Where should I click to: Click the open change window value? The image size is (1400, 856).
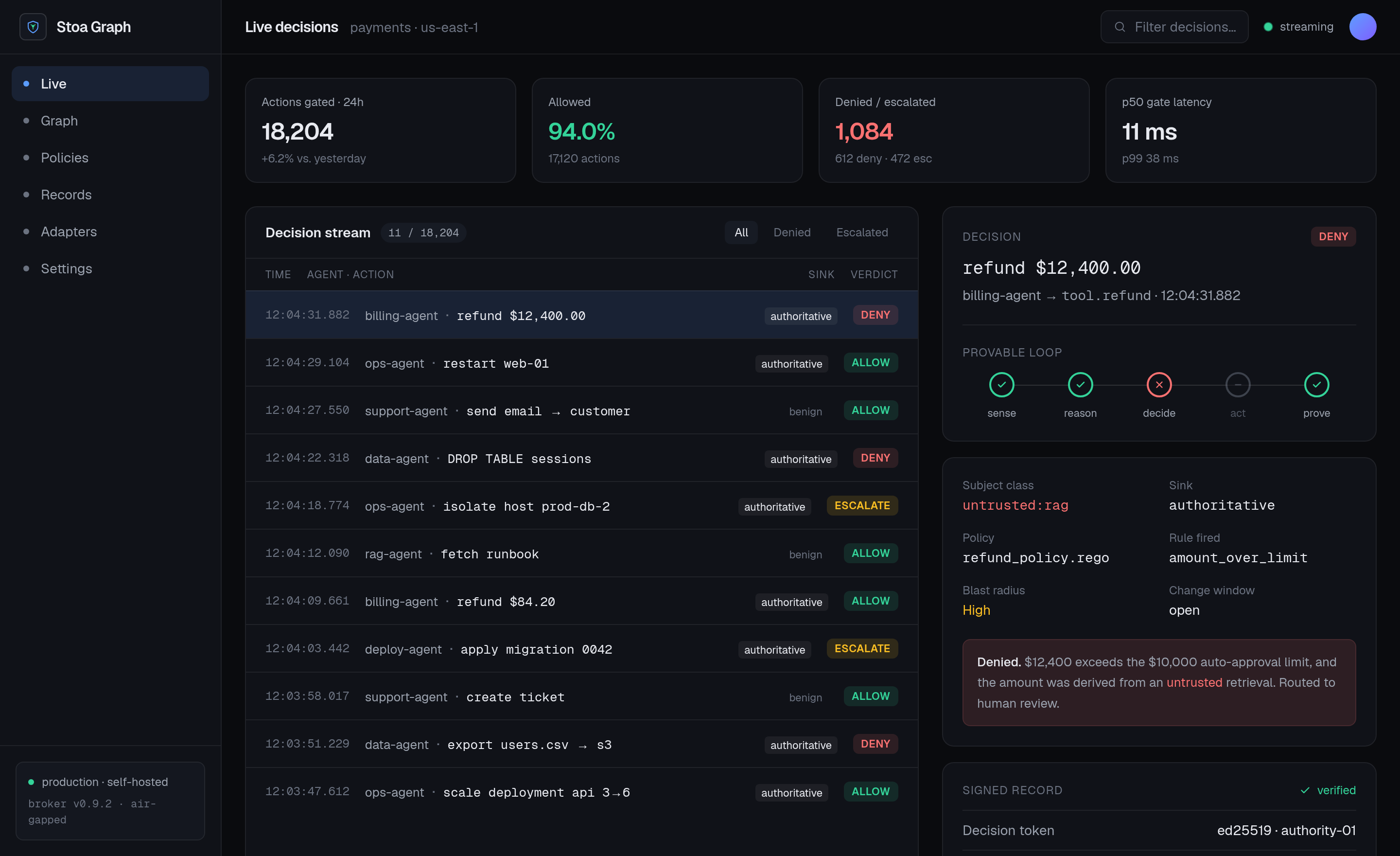coord(1184,610)
